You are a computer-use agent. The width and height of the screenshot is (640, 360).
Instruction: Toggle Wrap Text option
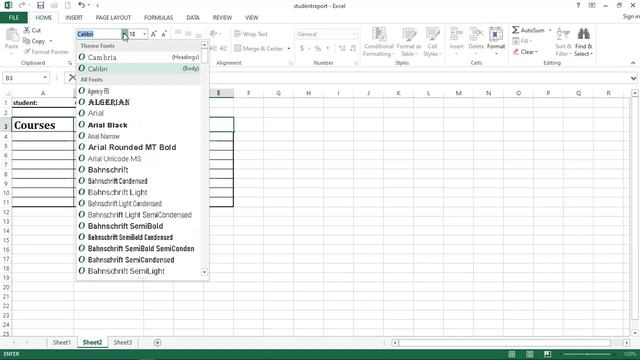tap(251, 34)
